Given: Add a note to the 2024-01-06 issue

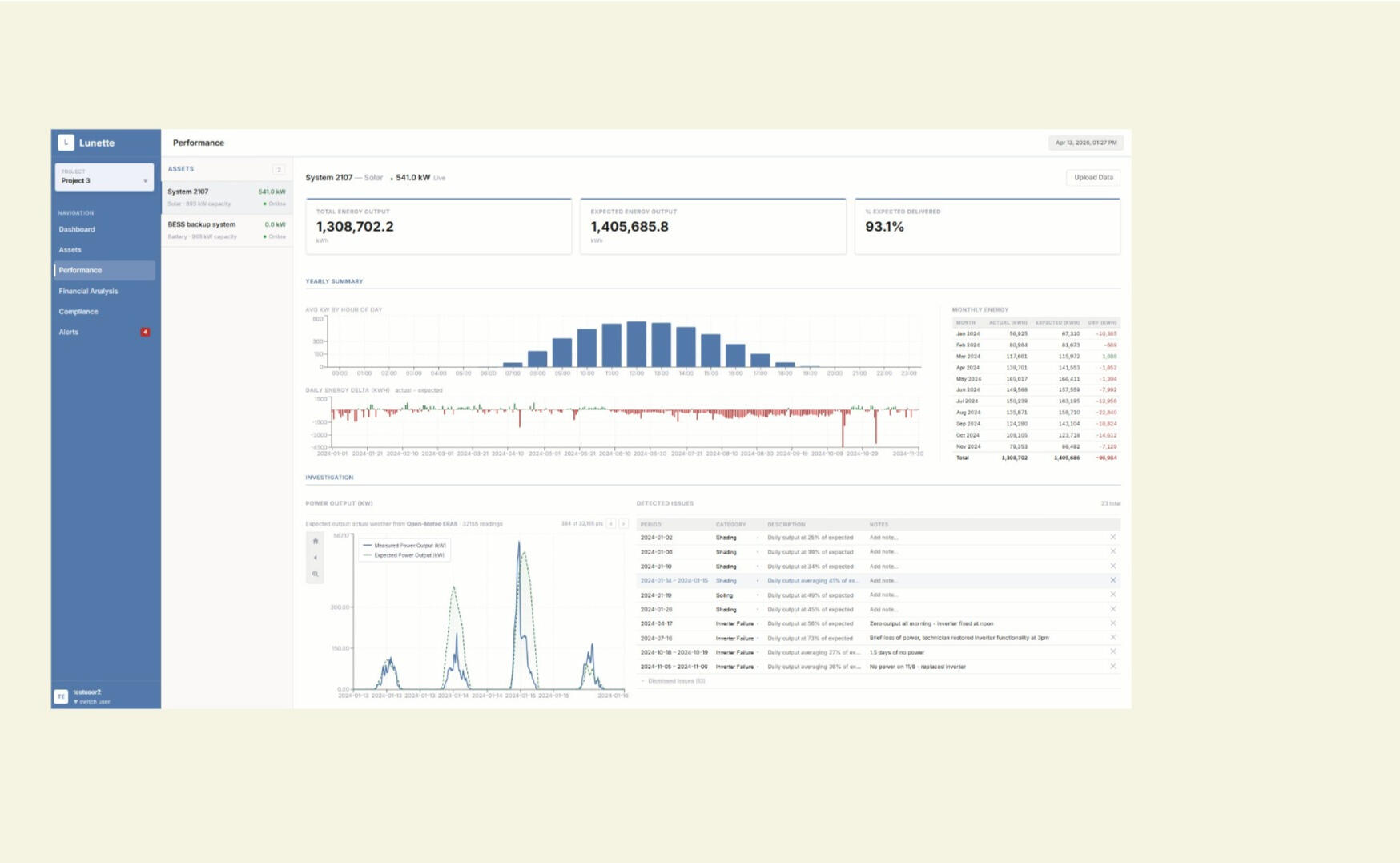Looking at the screenshot, I should pyautogui.click(x=883, y=552).
